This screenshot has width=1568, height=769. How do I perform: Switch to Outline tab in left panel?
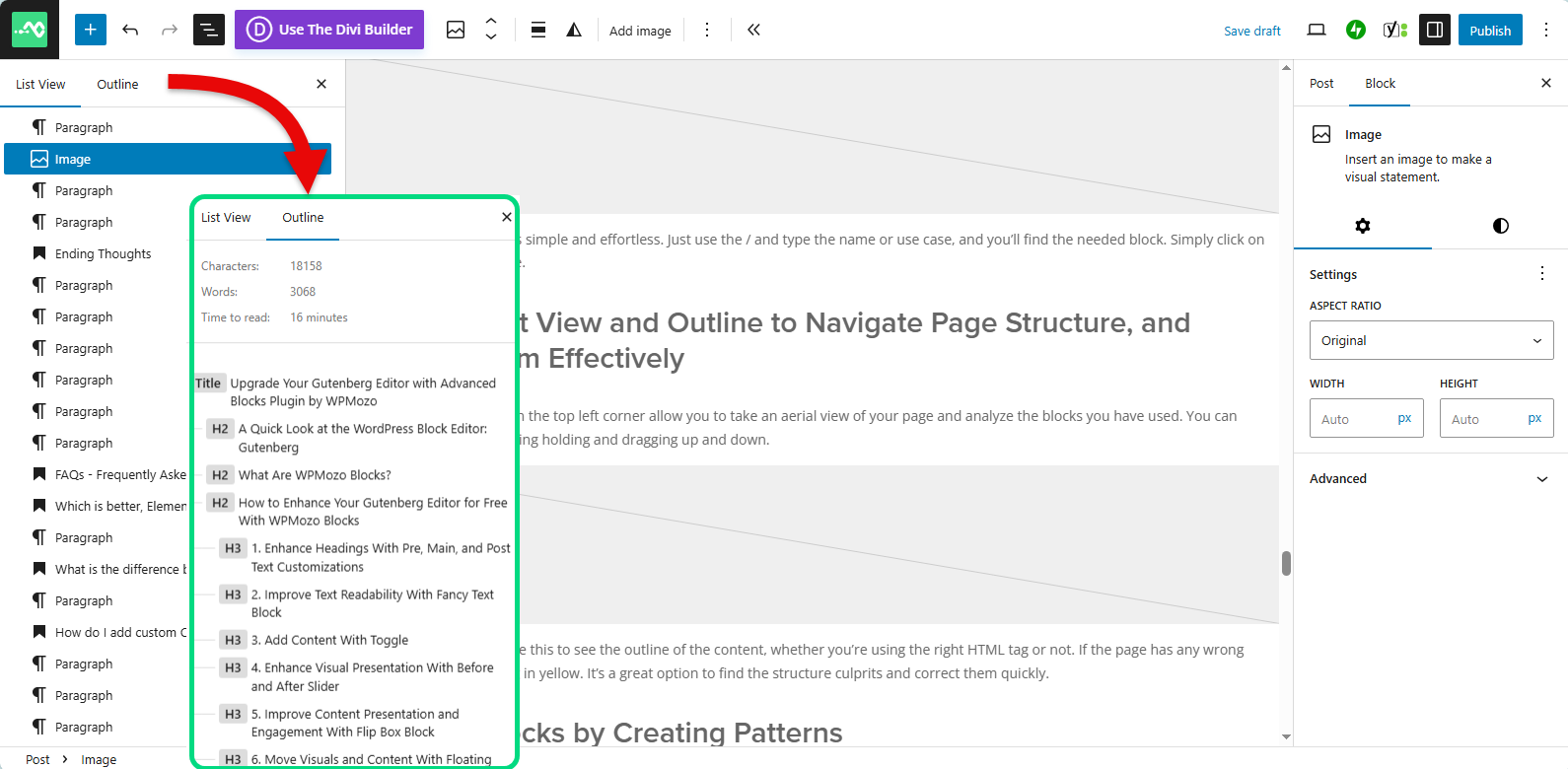(x=117, y=85)
